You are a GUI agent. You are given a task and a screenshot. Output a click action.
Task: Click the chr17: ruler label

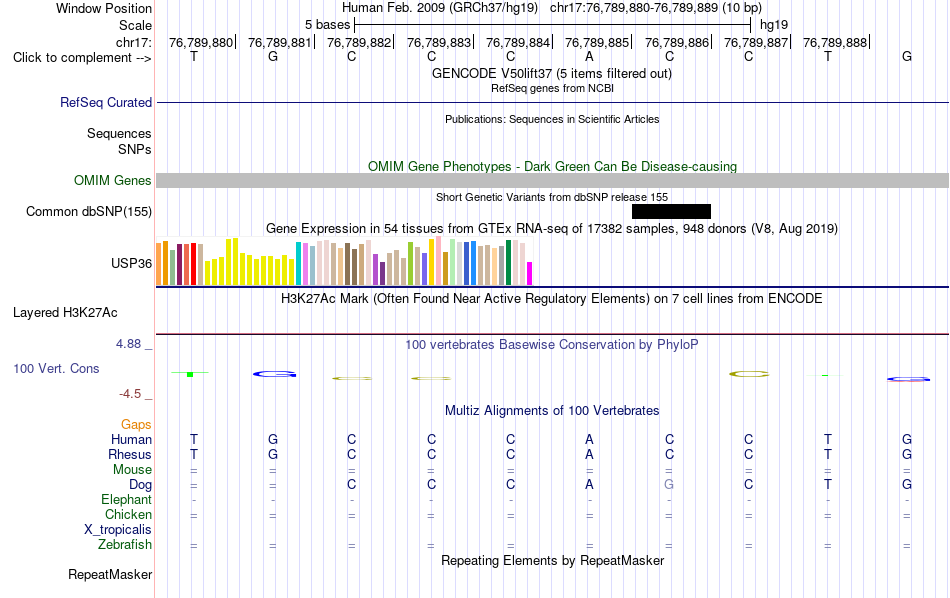pyautogui.click(x=134, y=42)
